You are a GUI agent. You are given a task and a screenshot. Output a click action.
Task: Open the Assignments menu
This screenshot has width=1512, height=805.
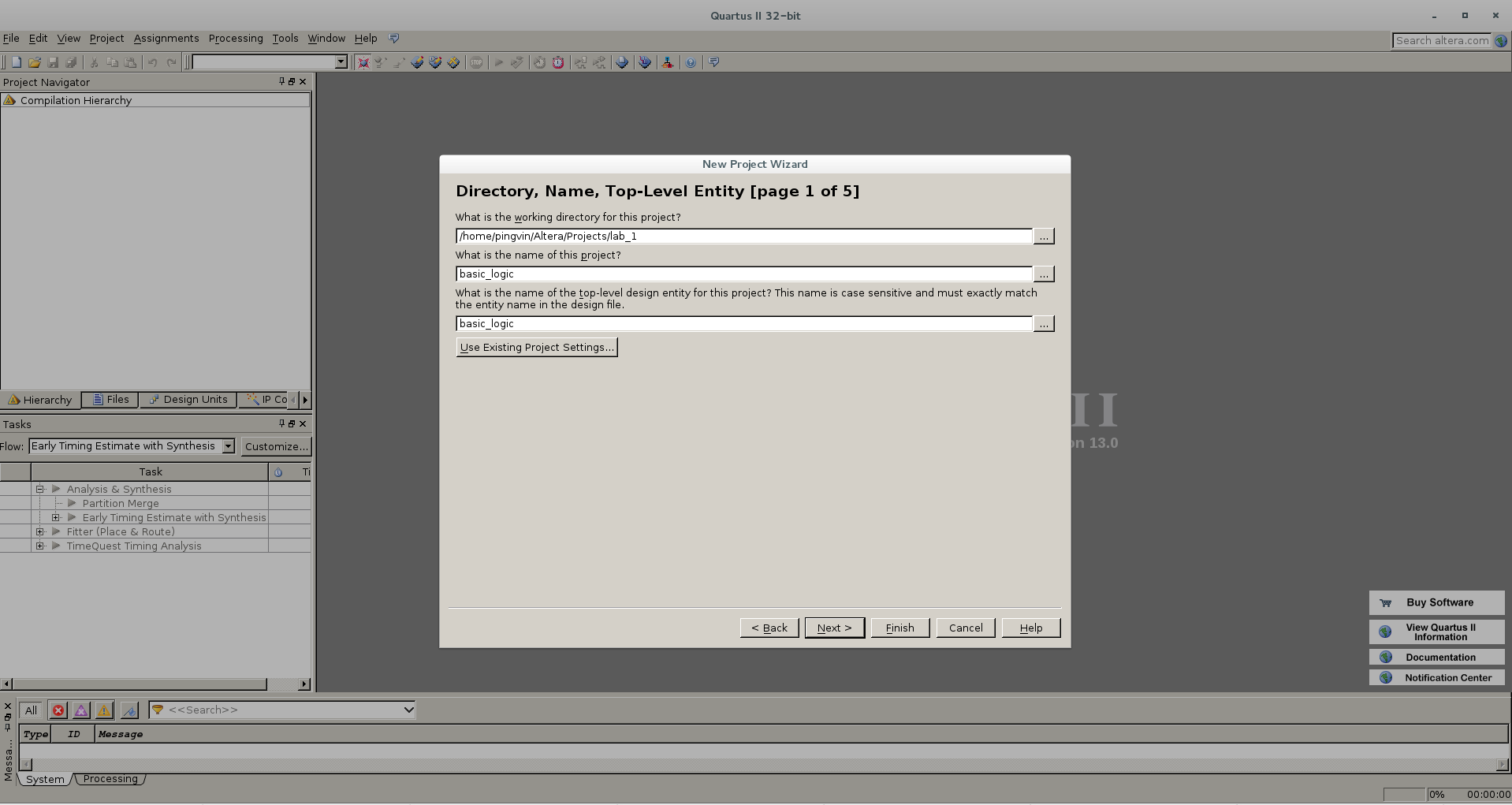point(166,38)
